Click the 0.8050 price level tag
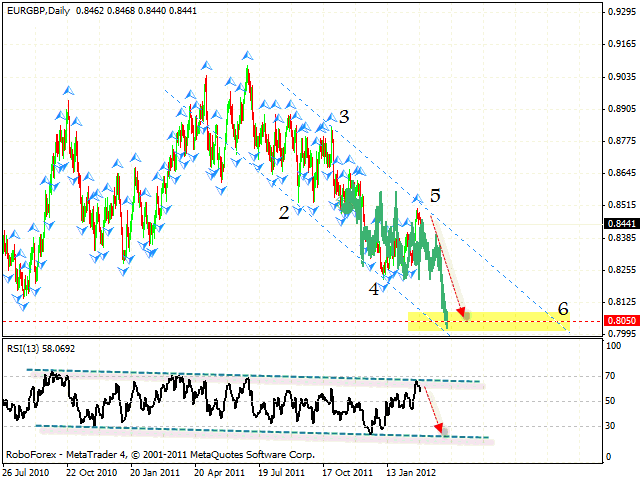640x480 pixels. click(x=620, y=321)
